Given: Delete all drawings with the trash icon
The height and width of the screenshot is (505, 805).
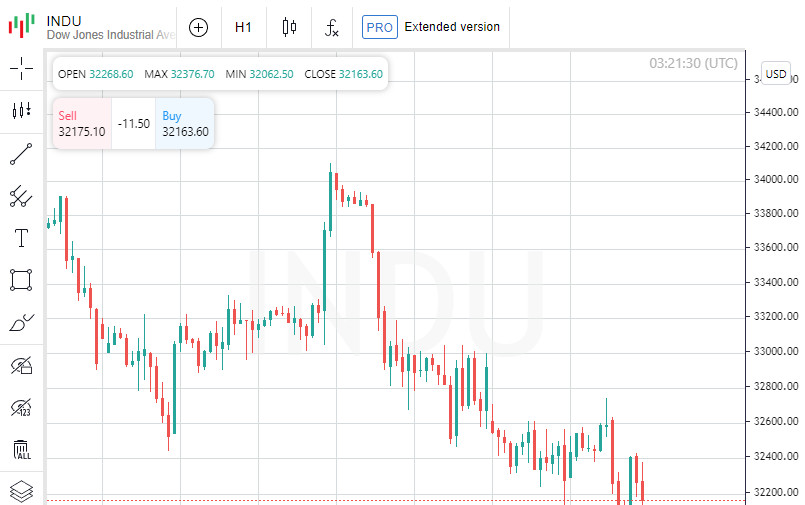Looking at the screenshot, I should click(x=21, y=450).
